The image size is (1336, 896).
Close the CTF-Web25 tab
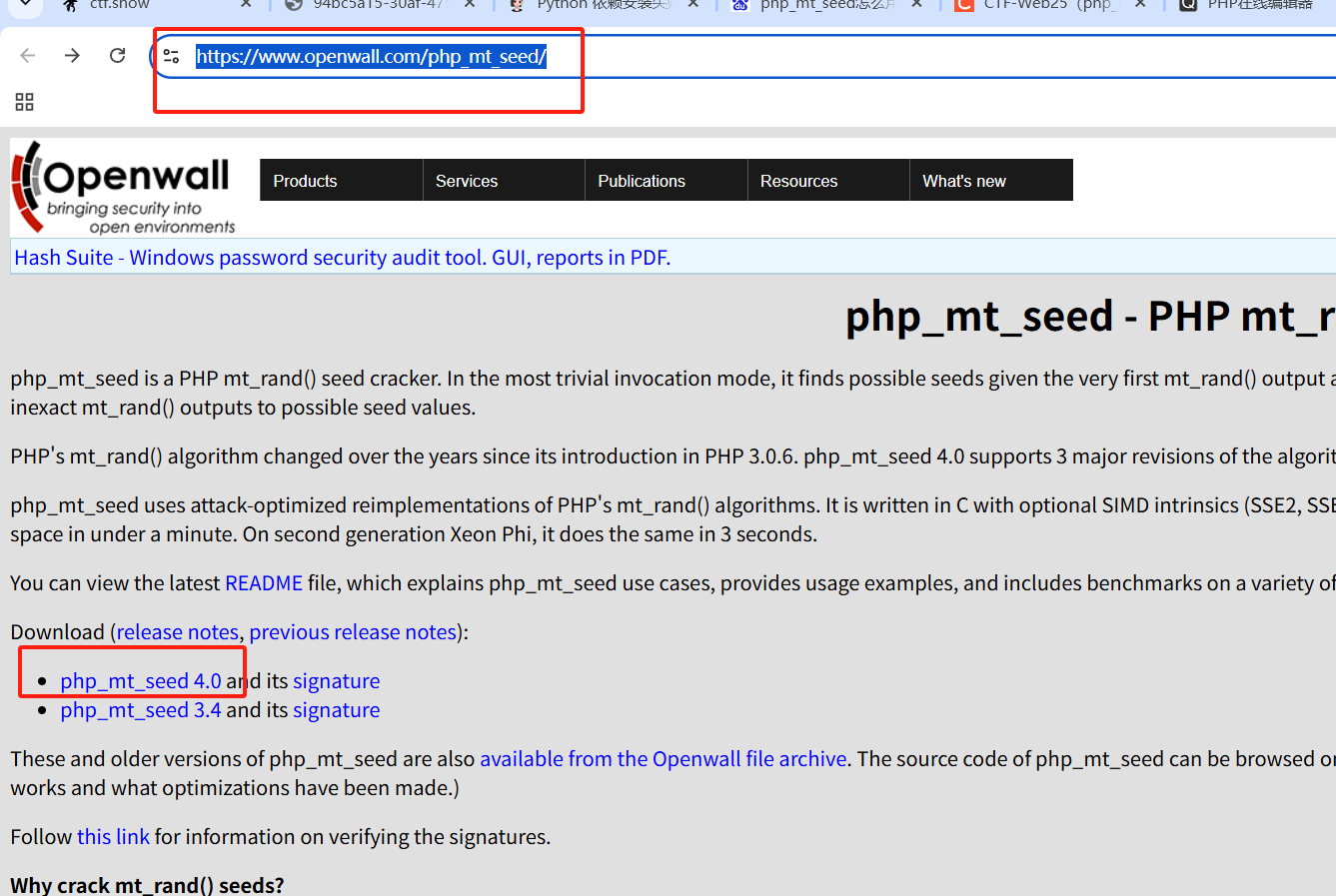point(1140,5)
